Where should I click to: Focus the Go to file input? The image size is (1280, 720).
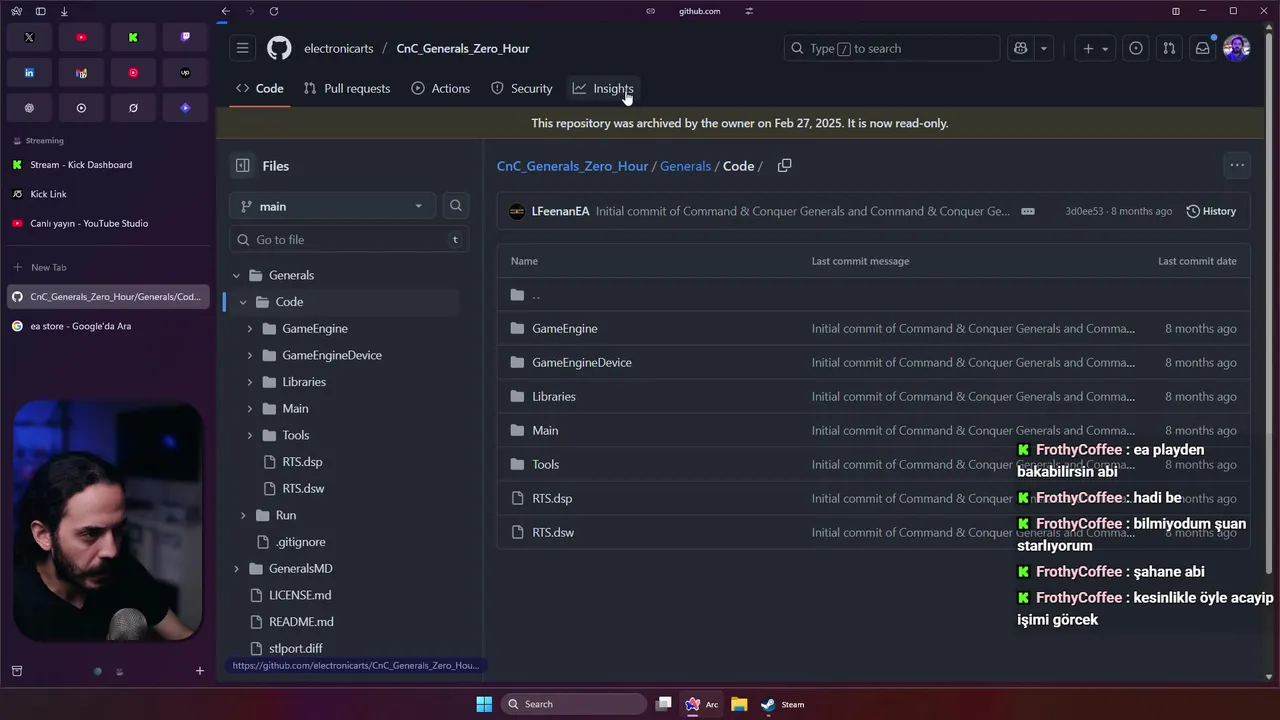349,240
